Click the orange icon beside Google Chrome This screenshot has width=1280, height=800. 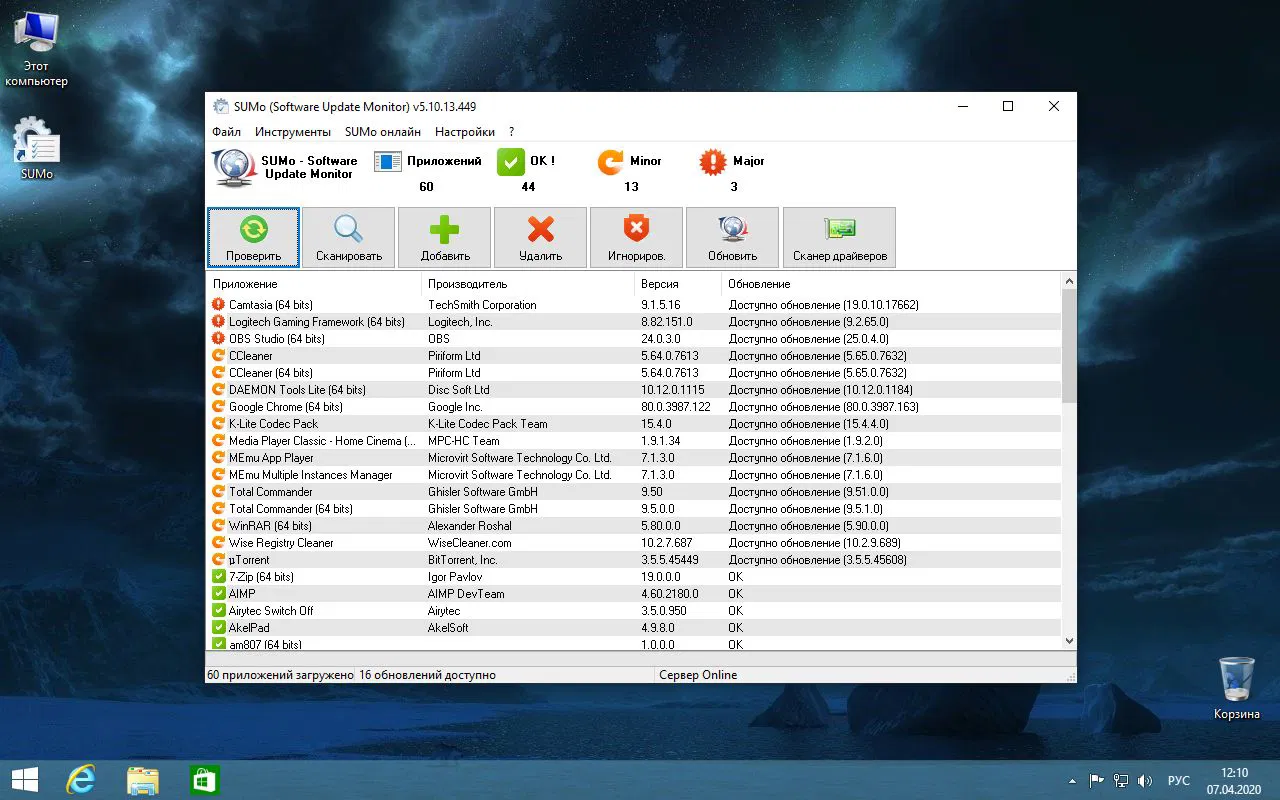pos(219,407)
